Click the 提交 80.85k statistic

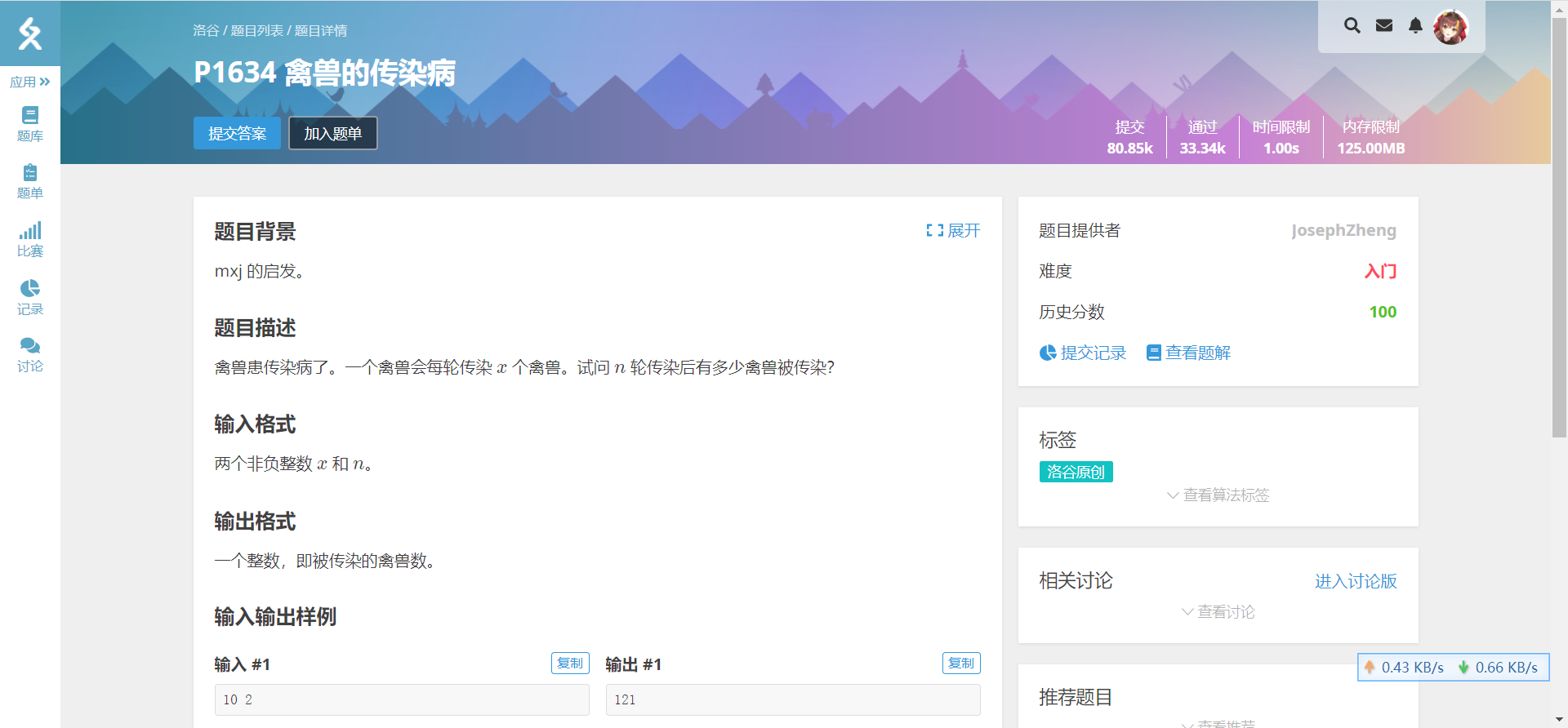[x=1129, y=137]
